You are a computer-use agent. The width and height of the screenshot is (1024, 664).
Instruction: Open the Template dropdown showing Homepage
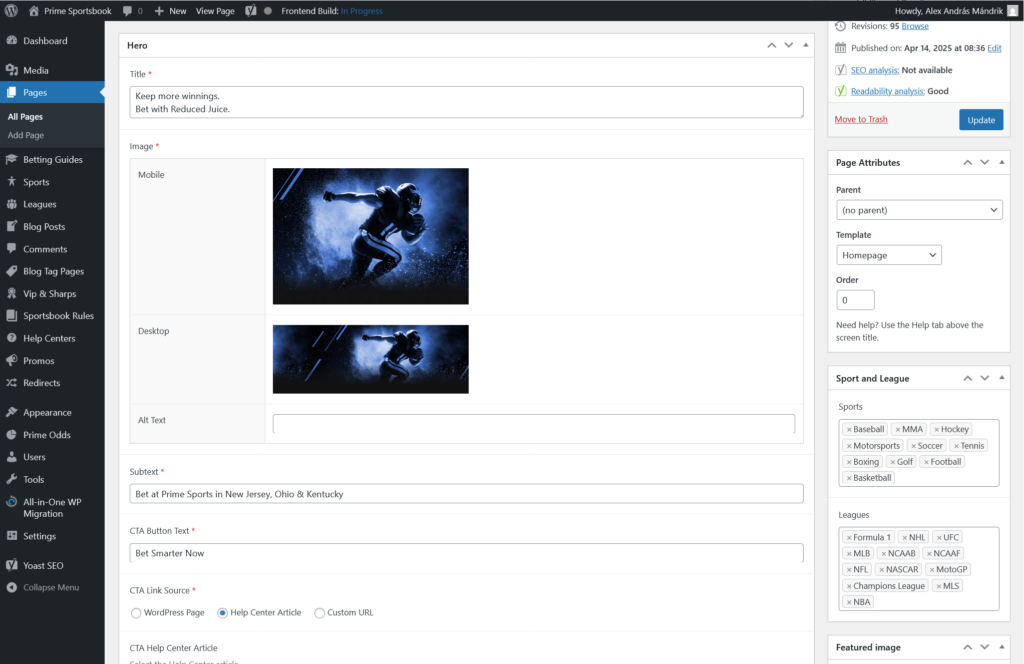pyautogui.click(x=888, y=255)
